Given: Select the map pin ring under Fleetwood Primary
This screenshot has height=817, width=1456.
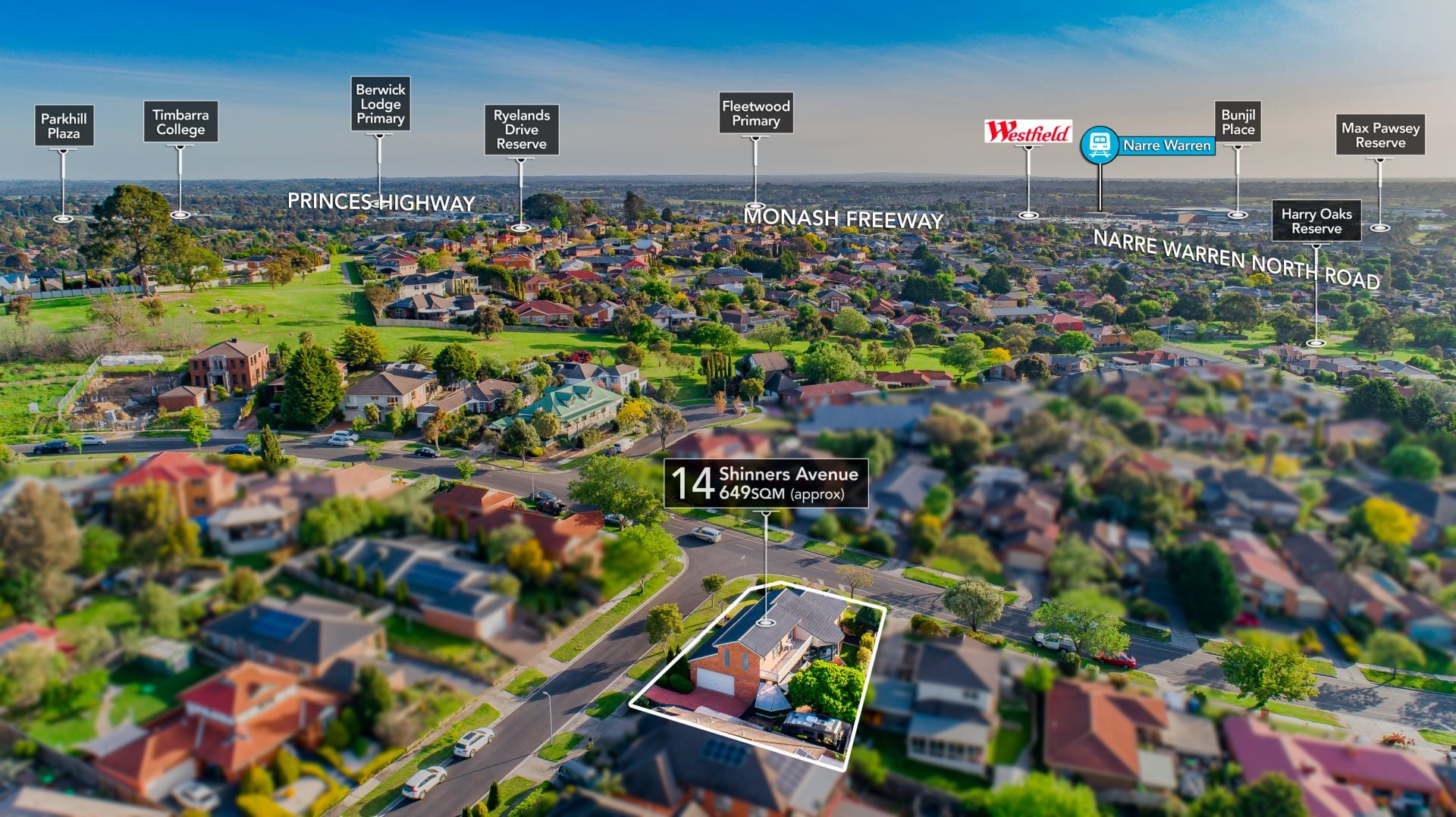Looking at the screenshot, I should point(755,205).
